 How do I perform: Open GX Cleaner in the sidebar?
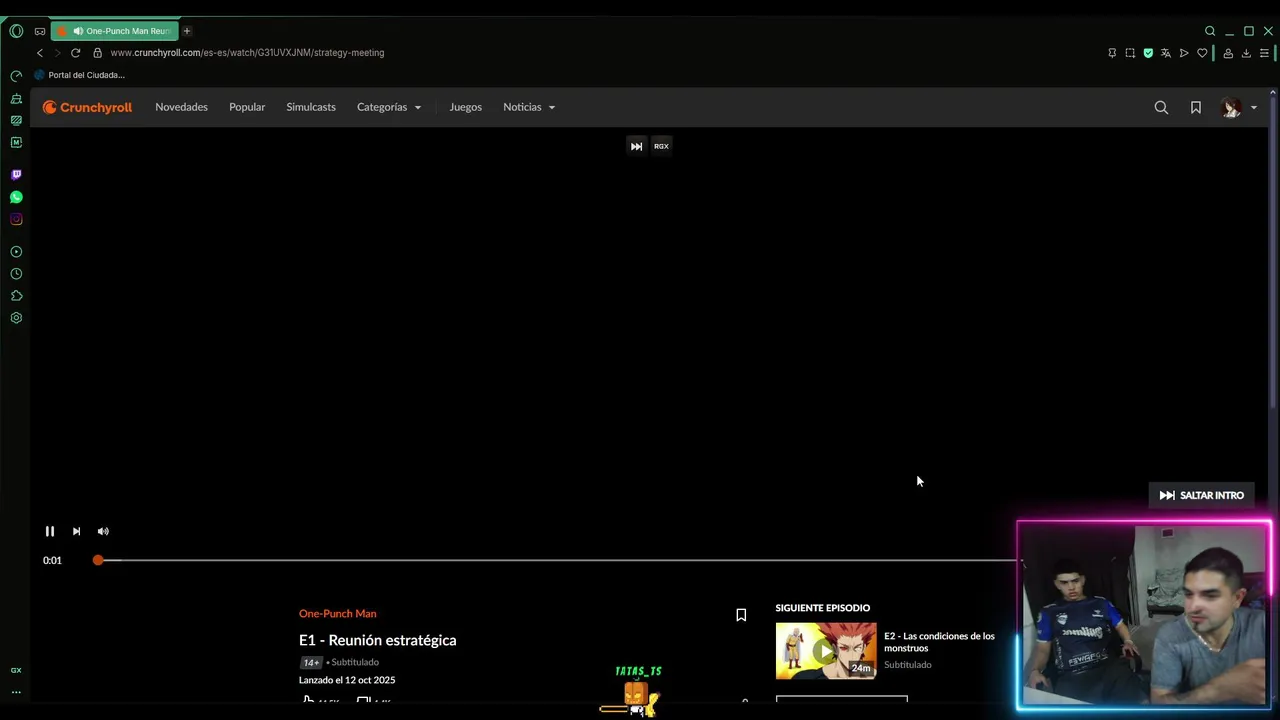click(16, 98)
